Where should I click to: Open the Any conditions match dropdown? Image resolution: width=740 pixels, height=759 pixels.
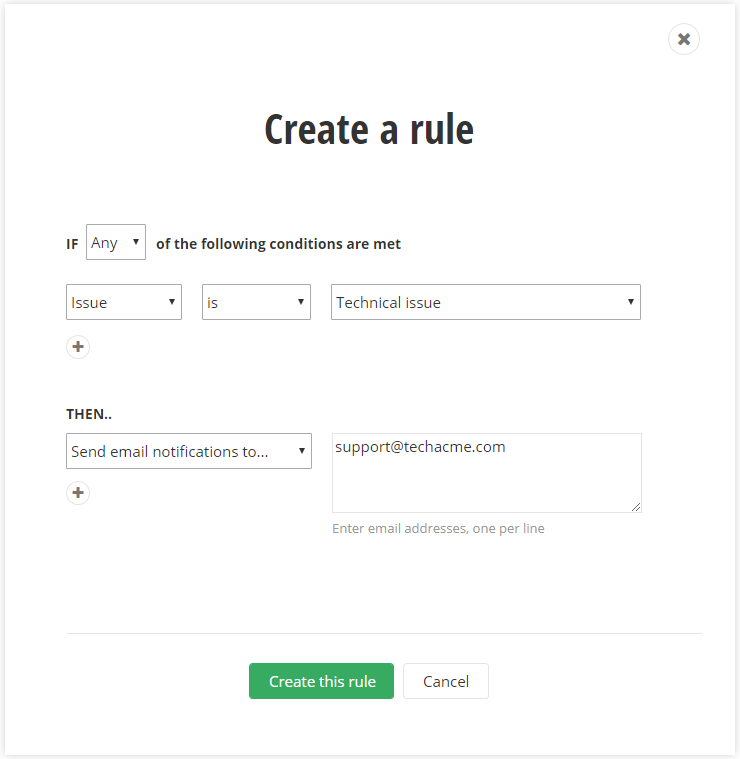[x=116, y=242]
